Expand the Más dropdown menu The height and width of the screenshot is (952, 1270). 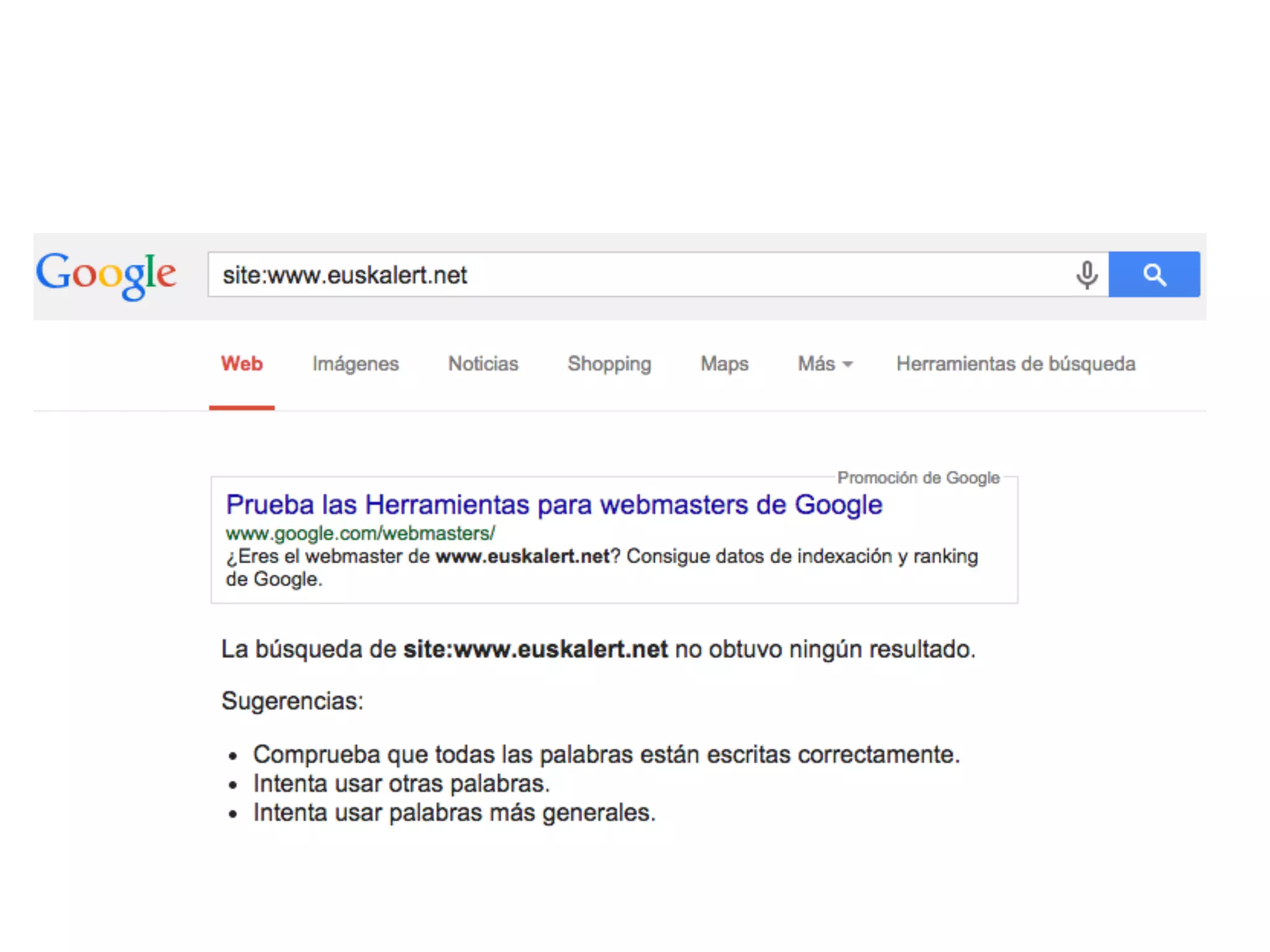pyautogui.click(x=825, y=364)
